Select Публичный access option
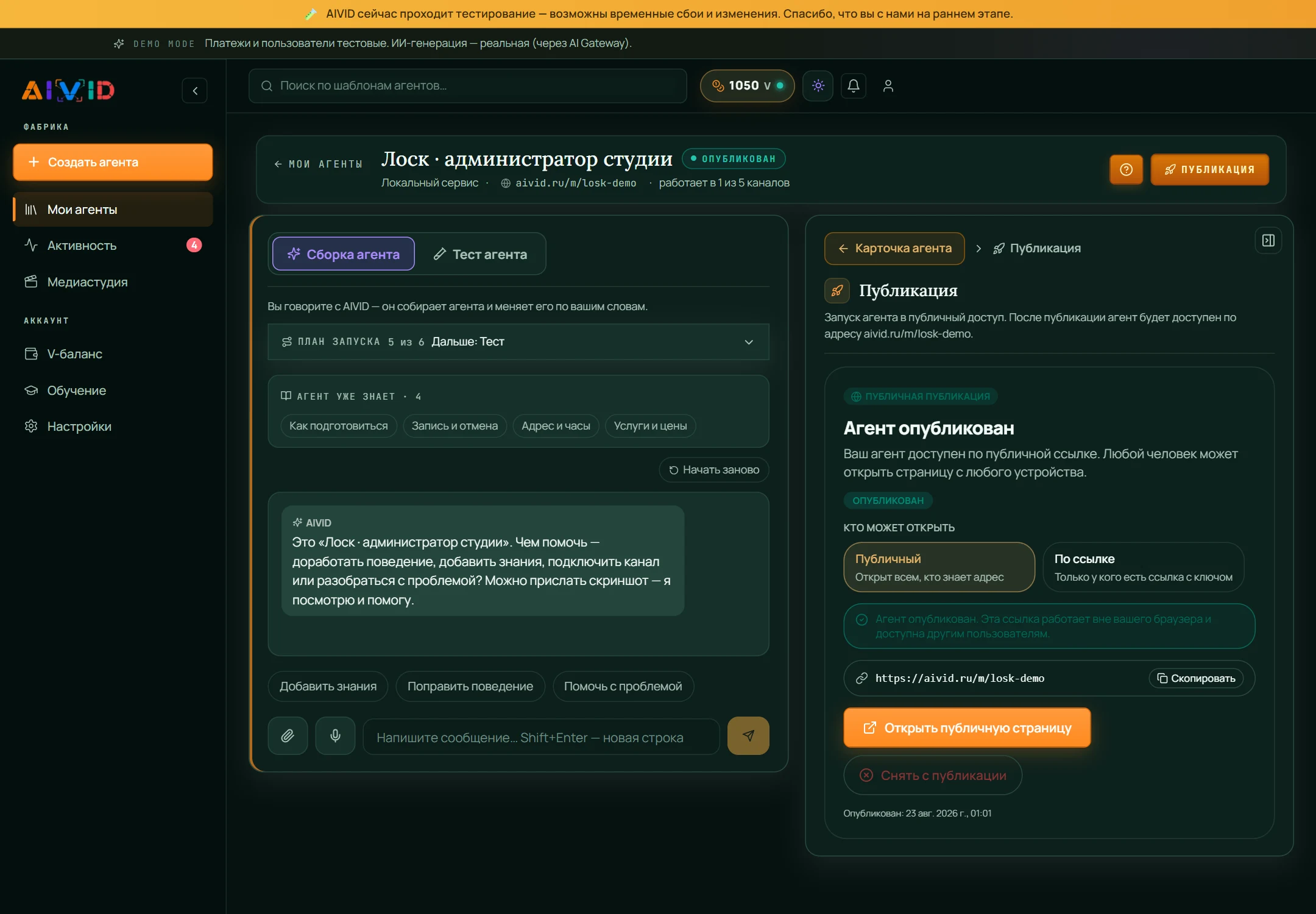Image resolution: width=1316 pixels, height=914 pixels. click(939, 567)
